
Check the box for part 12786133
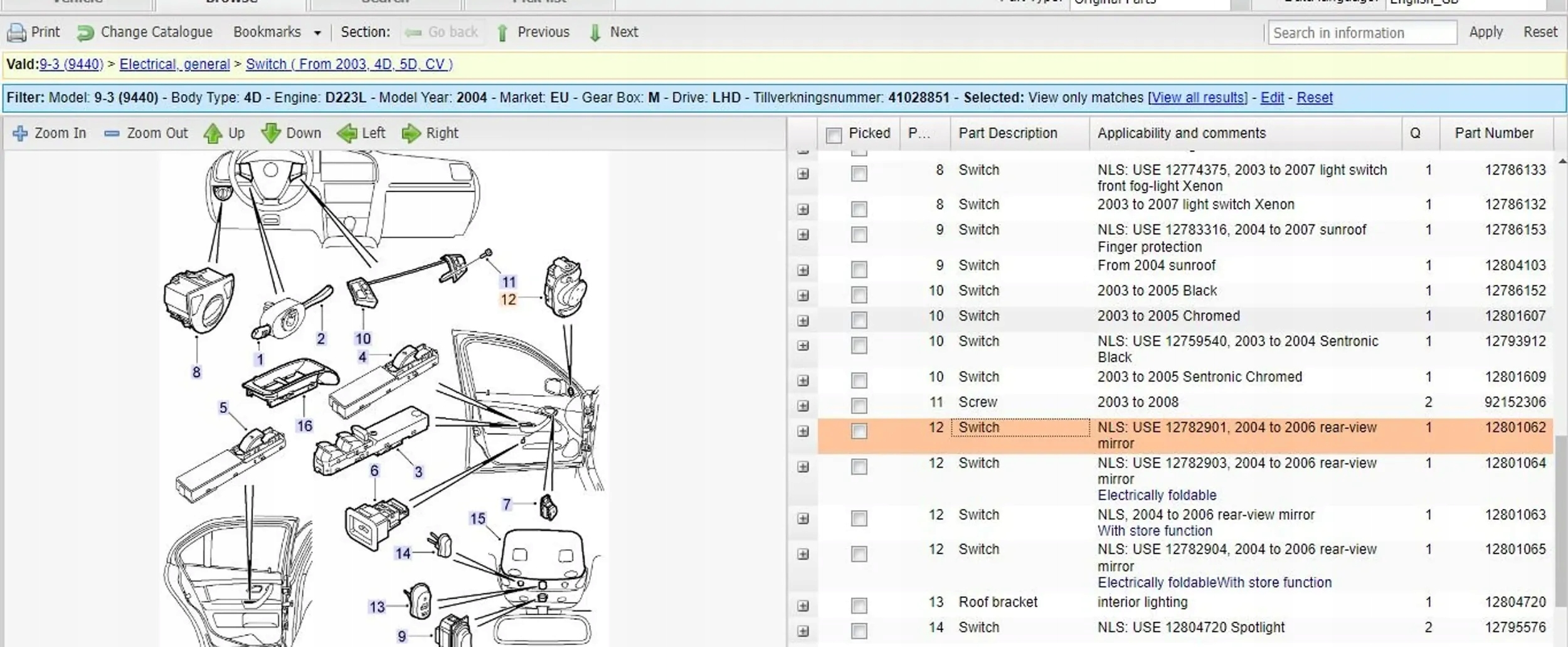tap(859, 174)
